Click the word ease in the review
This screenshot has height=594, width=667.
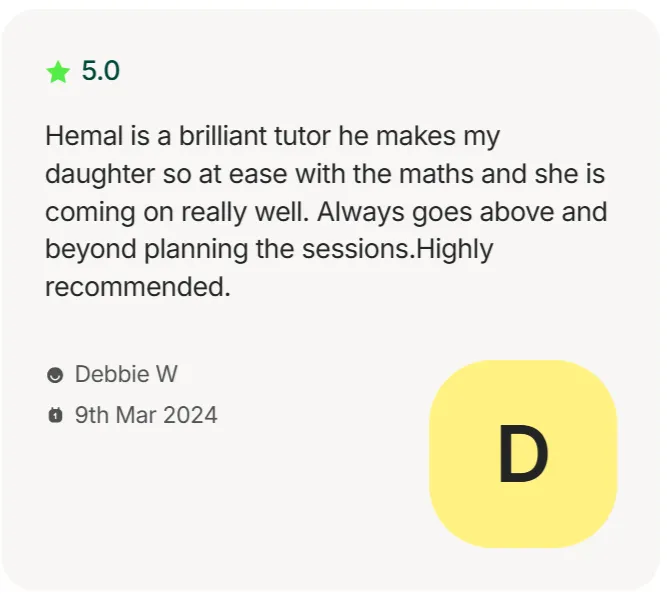tap(258, 174)
